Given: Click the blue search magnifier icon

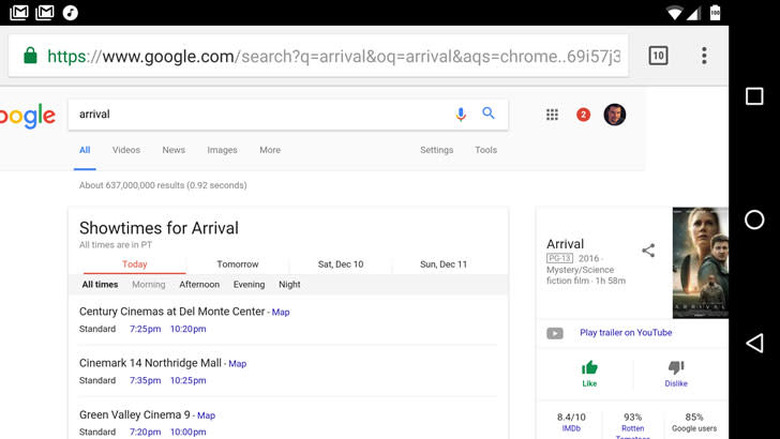Looking at the screenshot, I should [x=489, y=114].
